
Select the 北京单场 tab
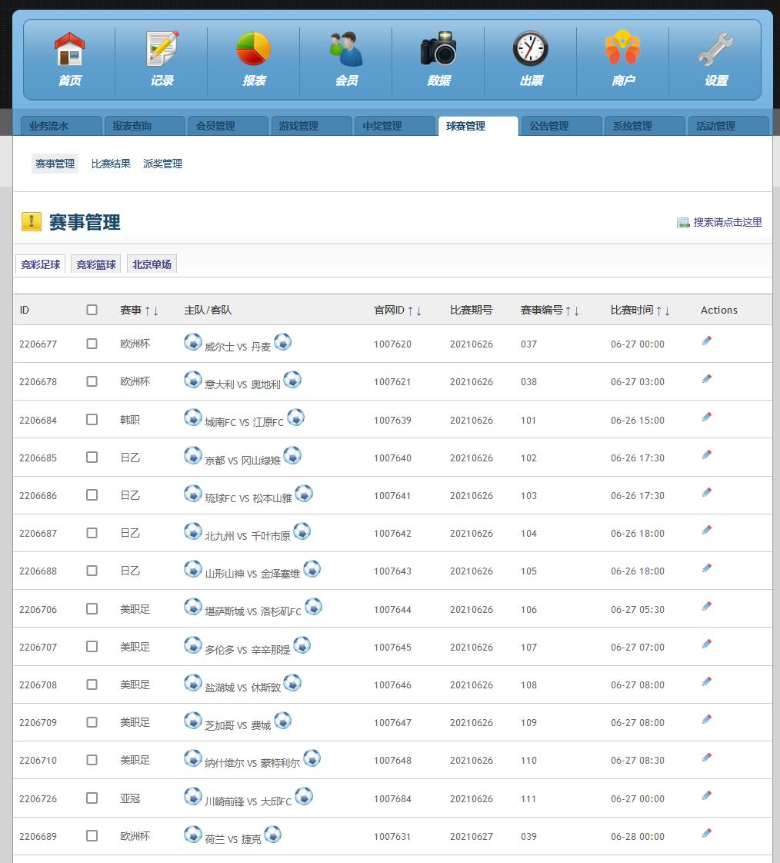[x=151, y=264]
